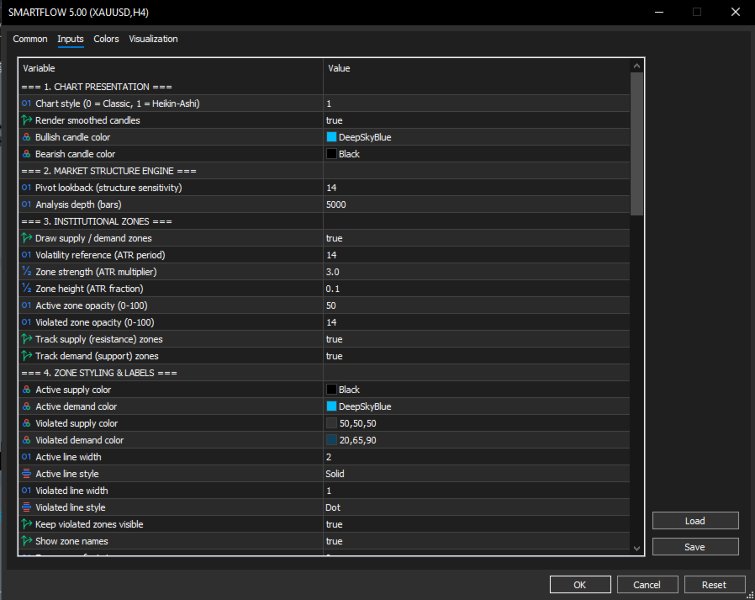Click the color icon beside Violated demand color
755x600 pixels.
point(26,440)
